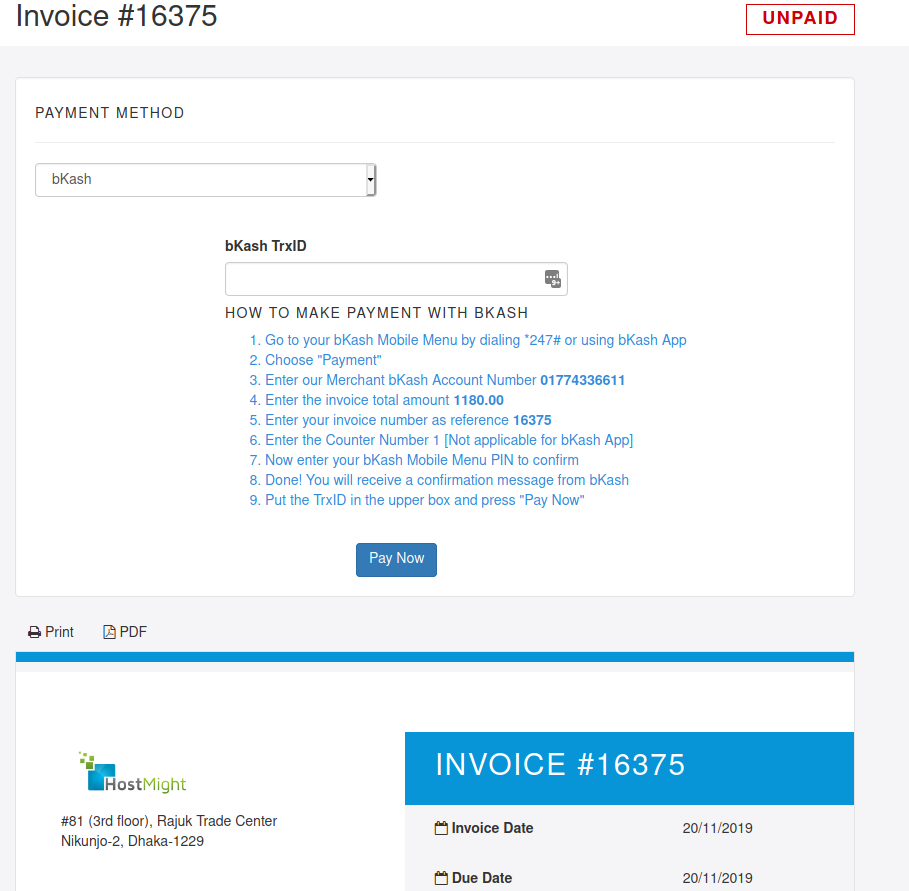Click the invoice total amount 1180.00

coord(478,400)
